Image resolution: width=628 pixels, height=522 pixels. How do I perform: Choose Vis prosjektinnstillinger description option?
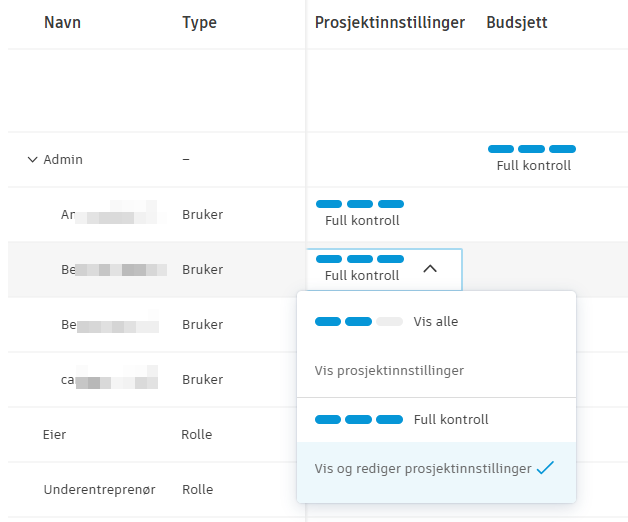pos(389,370)
